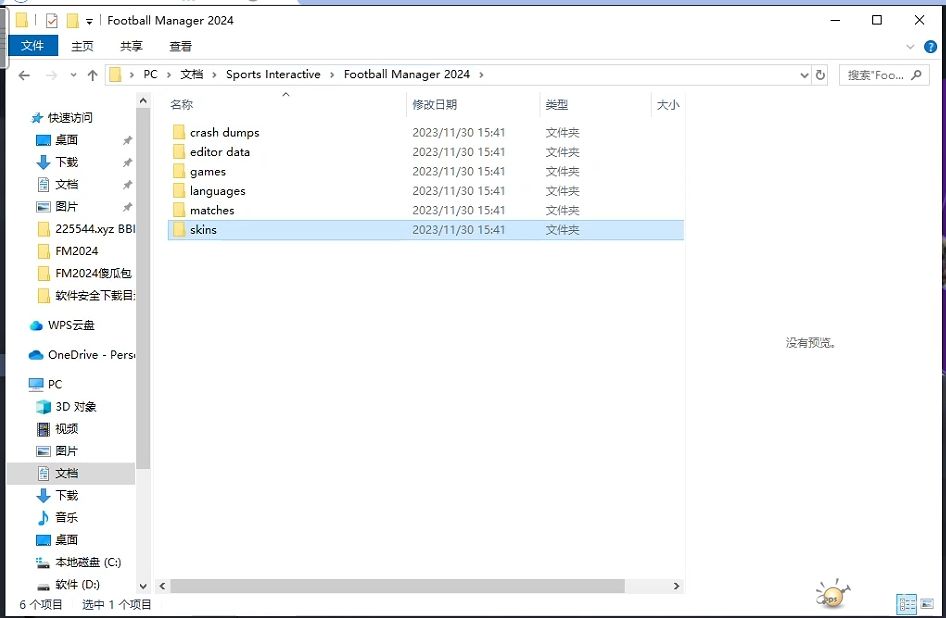The image size is (946, 618).
Task: Open the 225544.xyz BBI folder in sidebar
Action: point(94,229)
